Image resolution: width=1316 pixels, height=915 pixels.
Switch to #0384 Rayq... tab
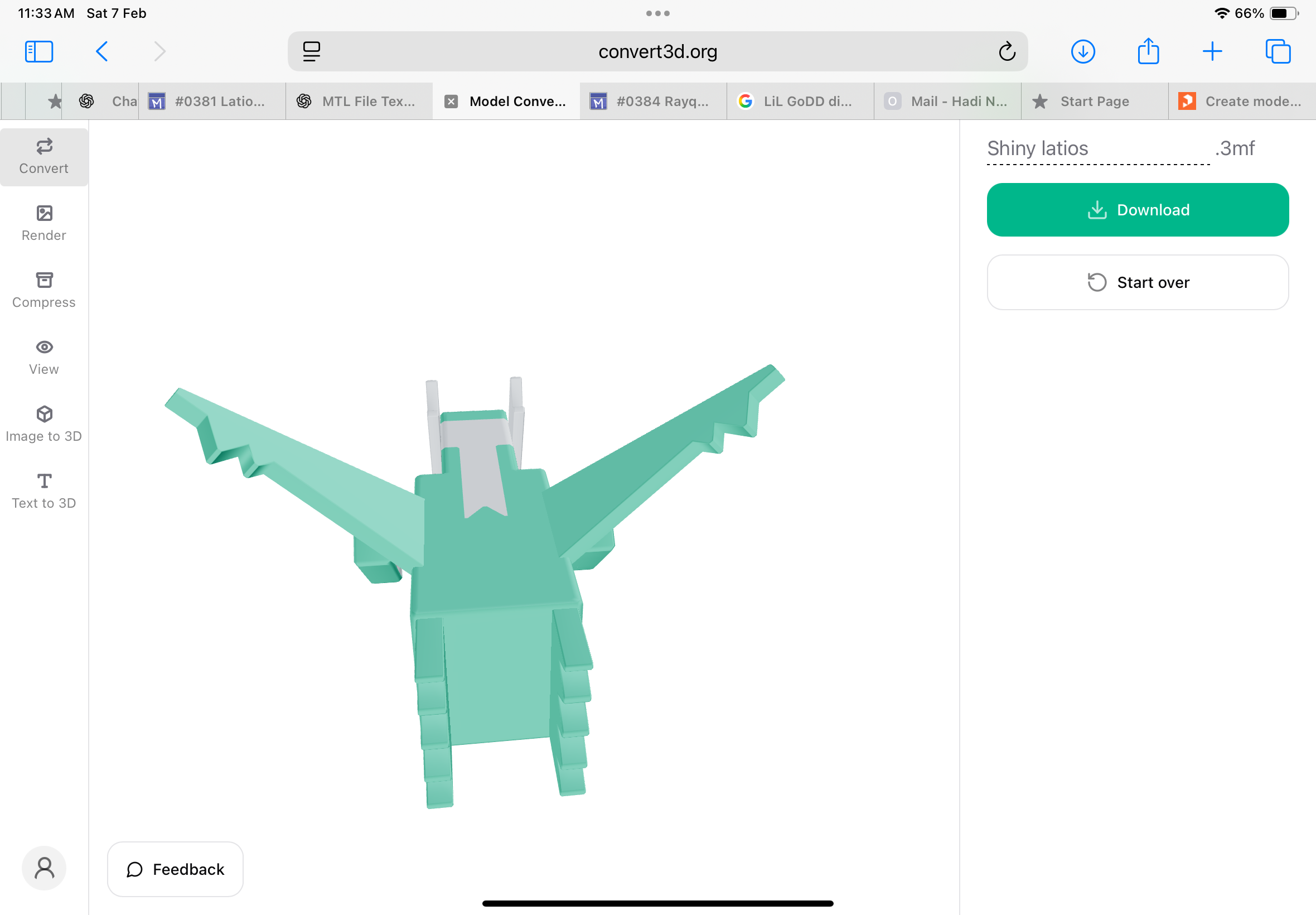653,102
